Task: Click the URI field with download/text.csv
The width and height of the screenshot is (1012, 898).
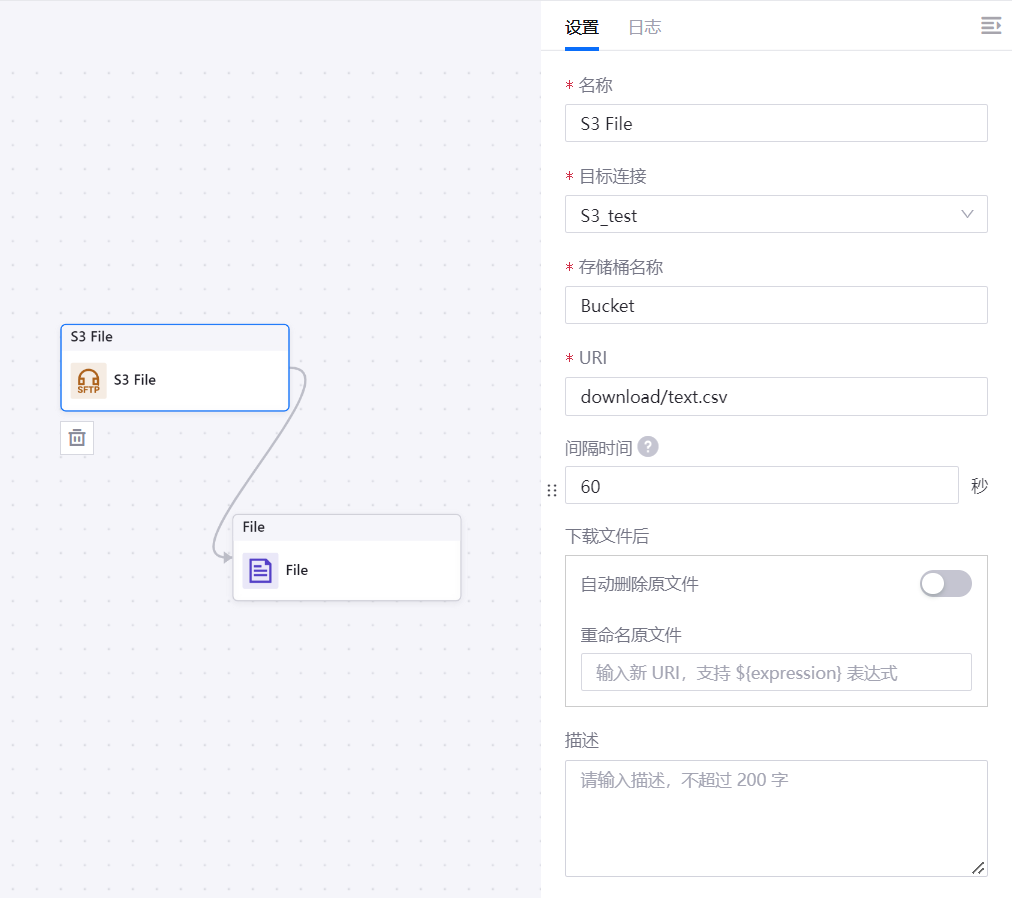Action: coord(775,397)
